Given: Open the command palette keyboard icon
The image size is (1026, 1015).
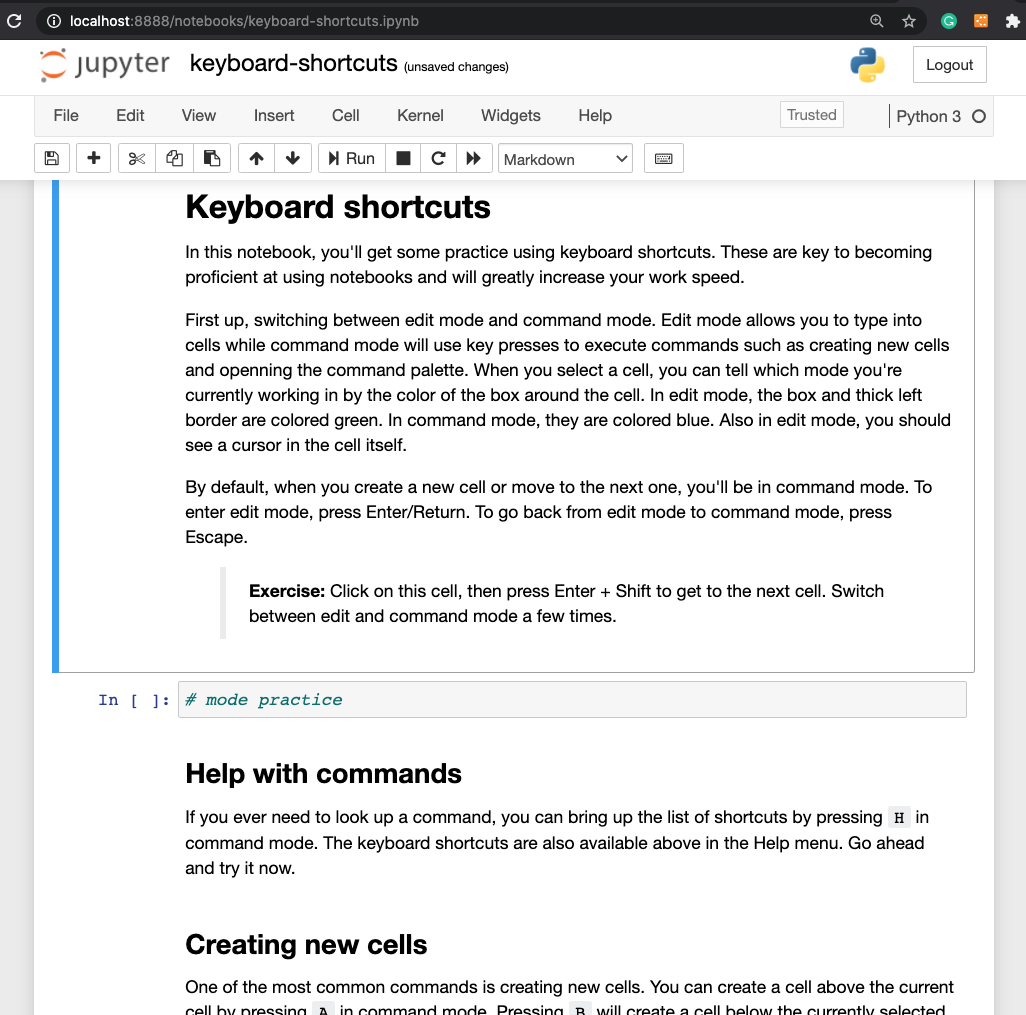Looking at the screenshot, I should 663,158.
